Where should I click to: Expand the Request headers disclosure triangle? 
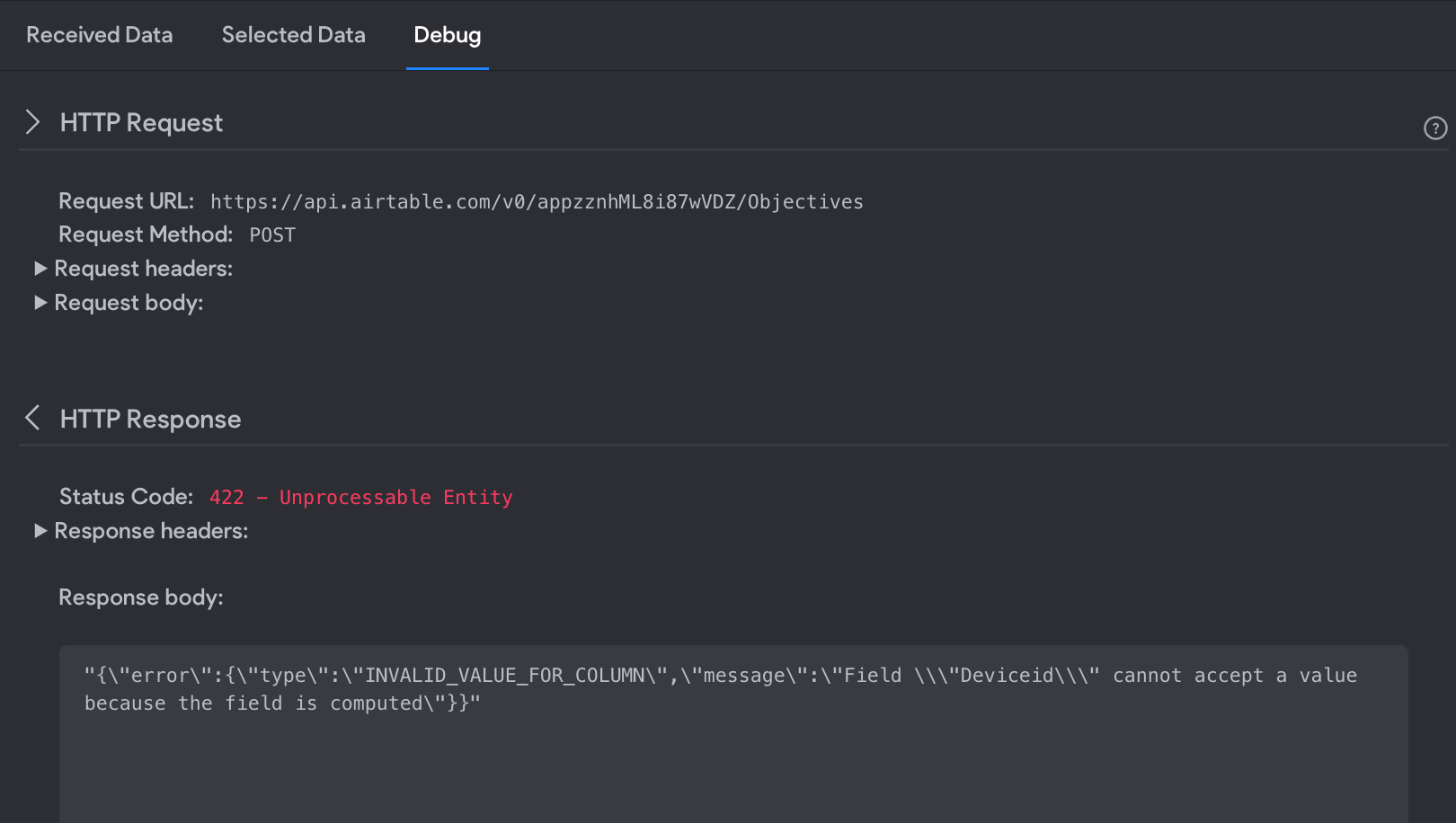coord(40,269)
